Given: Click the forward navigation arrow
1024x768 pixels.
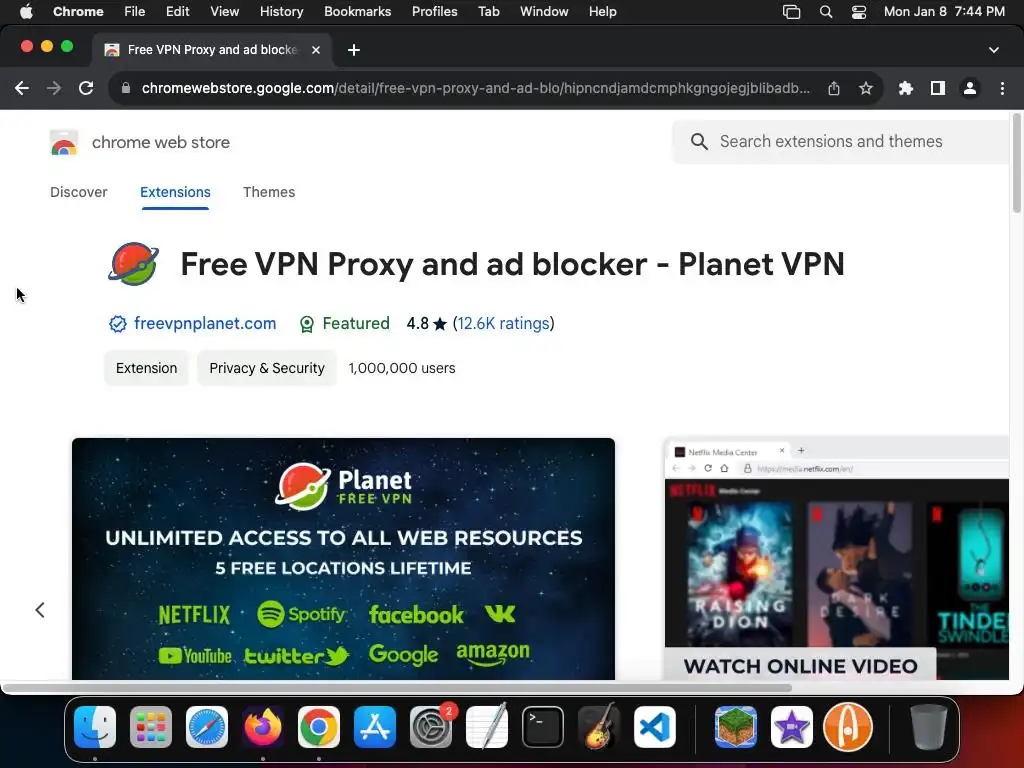Looking at the screenshot, I should pyautogui.click(x=54, y=88).
